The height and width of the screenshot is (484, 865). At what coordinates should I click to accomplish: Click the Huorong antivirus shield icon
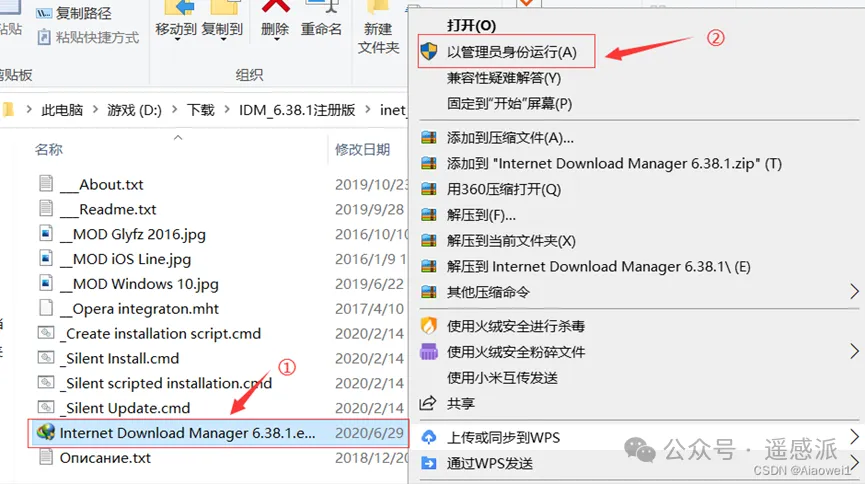pyautogui.click(x=429, y=326)
